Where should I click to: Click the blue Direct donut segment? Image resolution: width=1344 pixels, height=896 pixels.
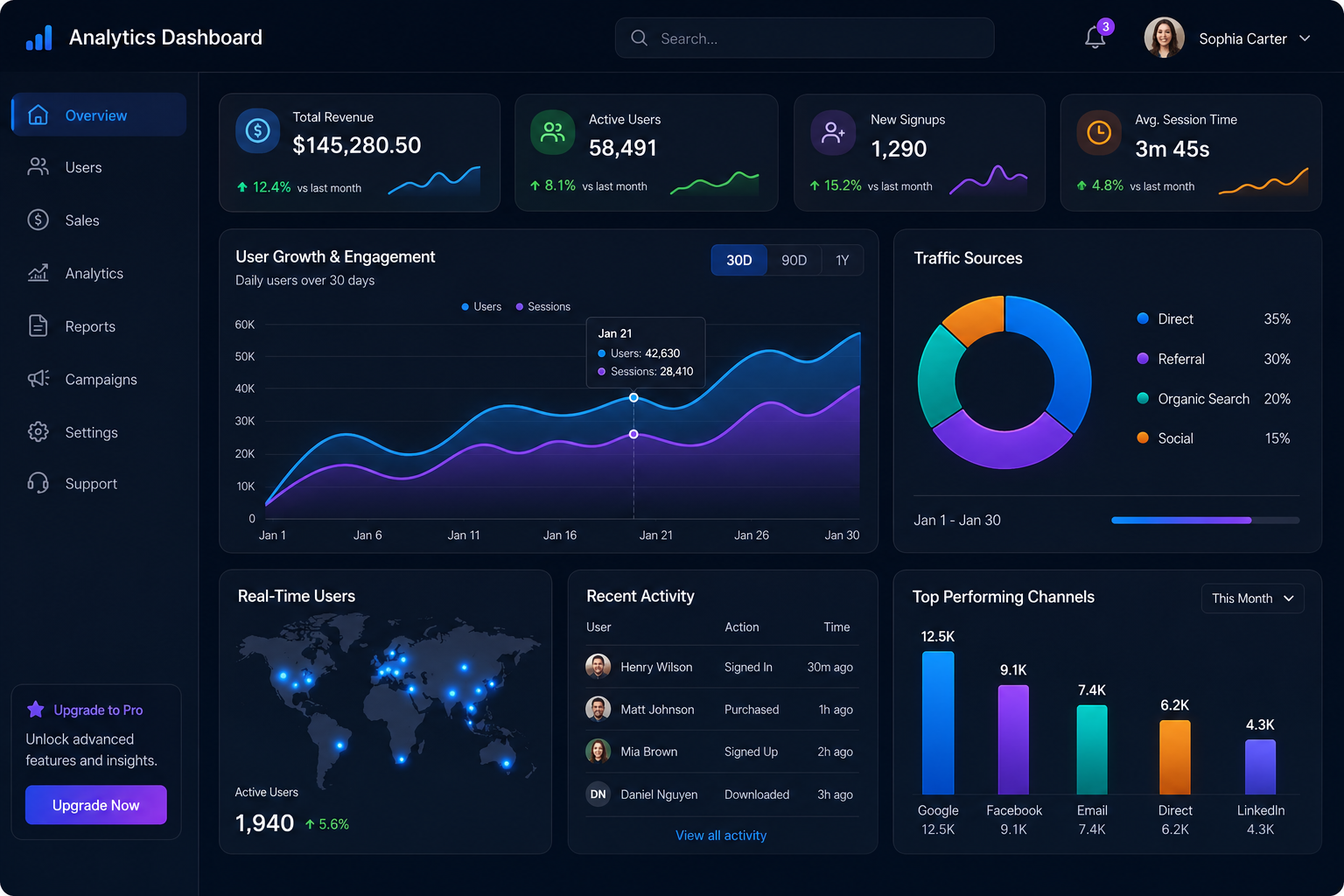click(1069, 359)
